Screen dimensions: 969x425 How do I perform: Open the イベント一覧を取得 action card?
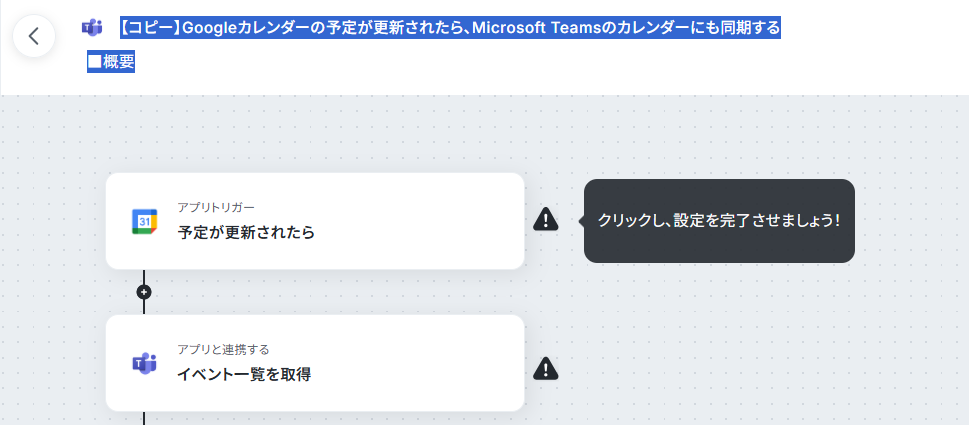[315, 363]
